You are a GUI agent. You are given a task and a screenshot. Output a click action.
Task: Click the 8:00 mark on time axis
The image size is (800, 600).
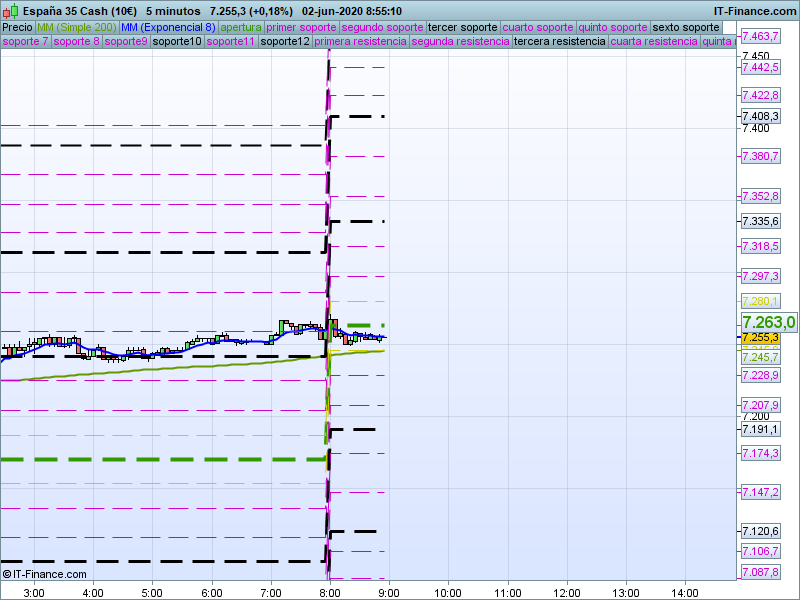(329, 592)
